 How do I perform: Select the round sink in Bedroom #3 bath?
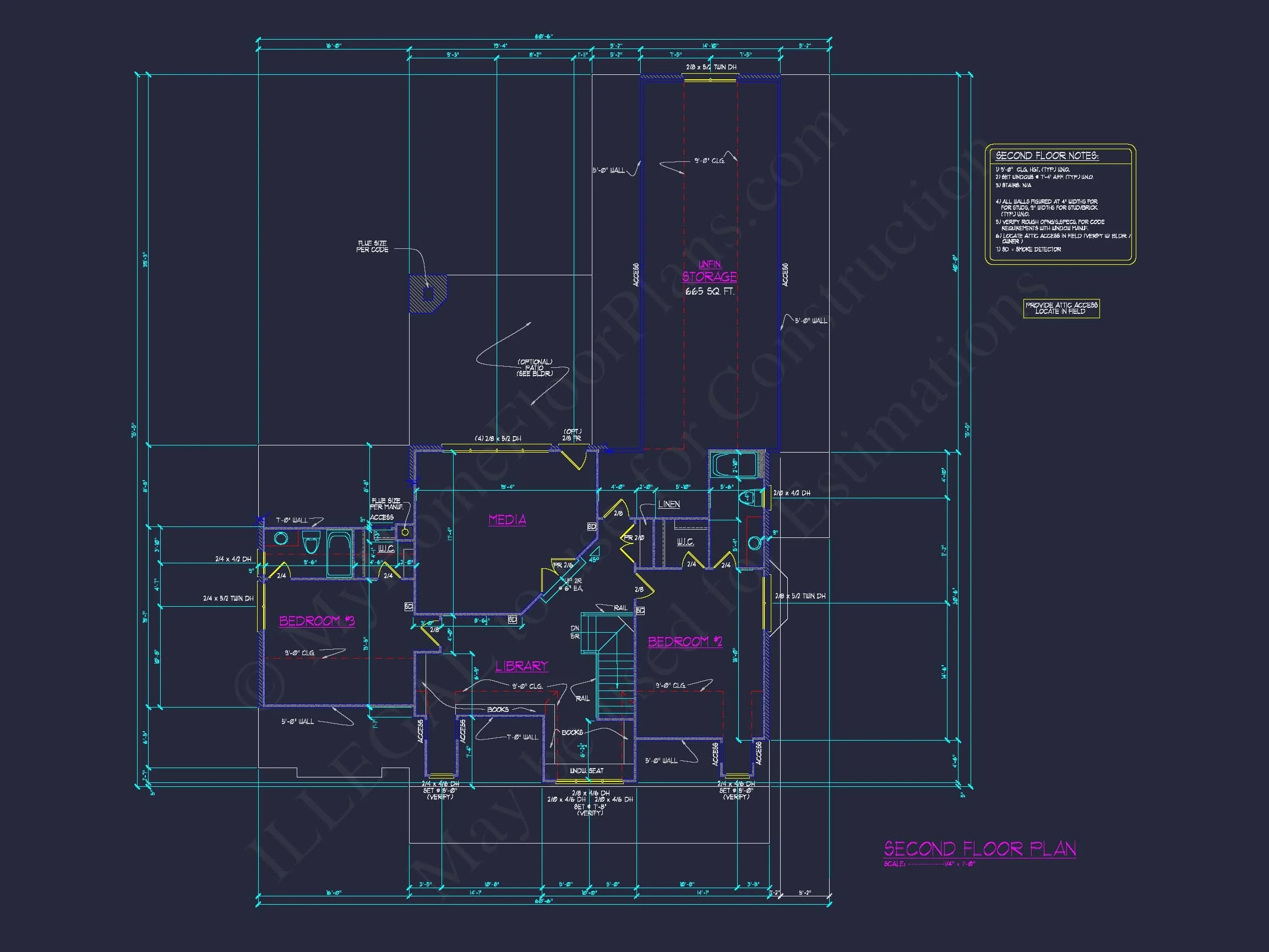point(281,538)
